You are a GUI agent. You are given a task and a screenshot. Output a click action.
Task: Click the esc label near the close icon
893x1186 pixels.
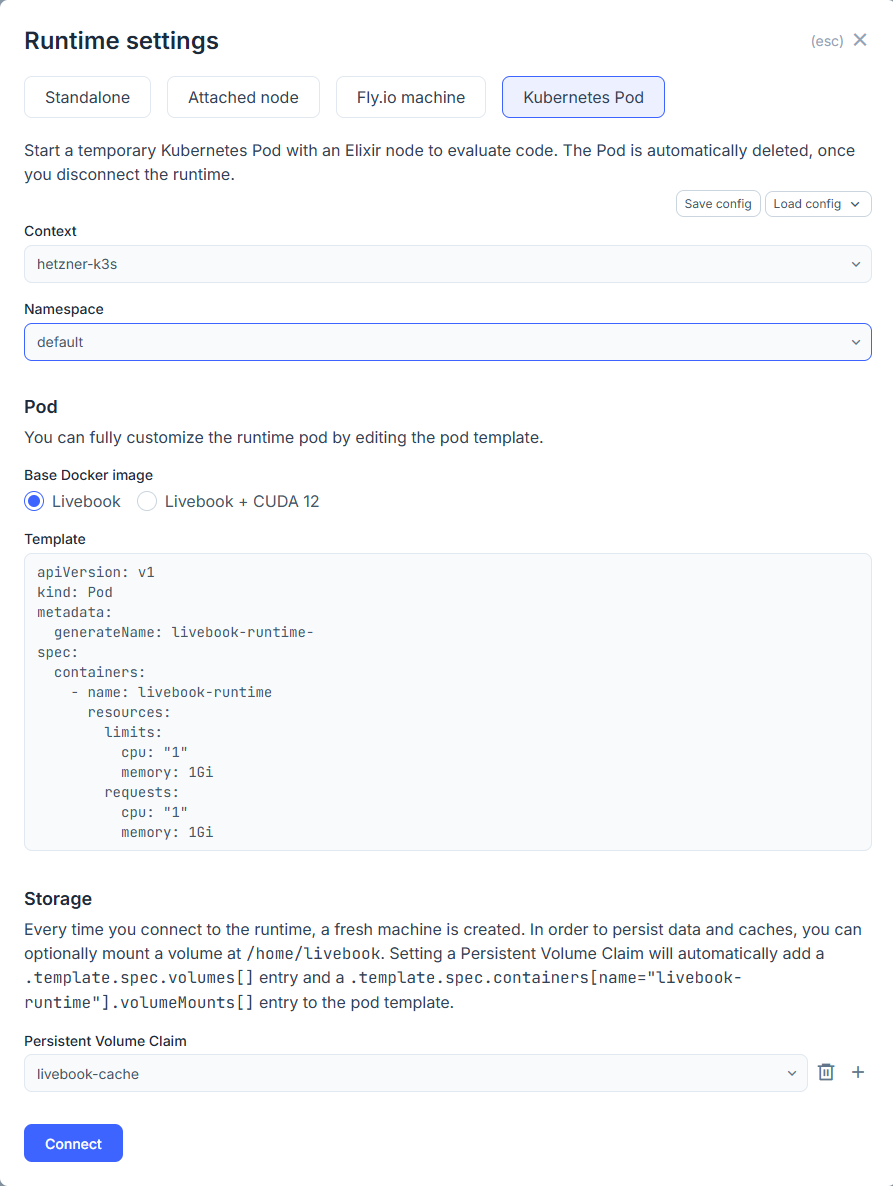point(826,40)
